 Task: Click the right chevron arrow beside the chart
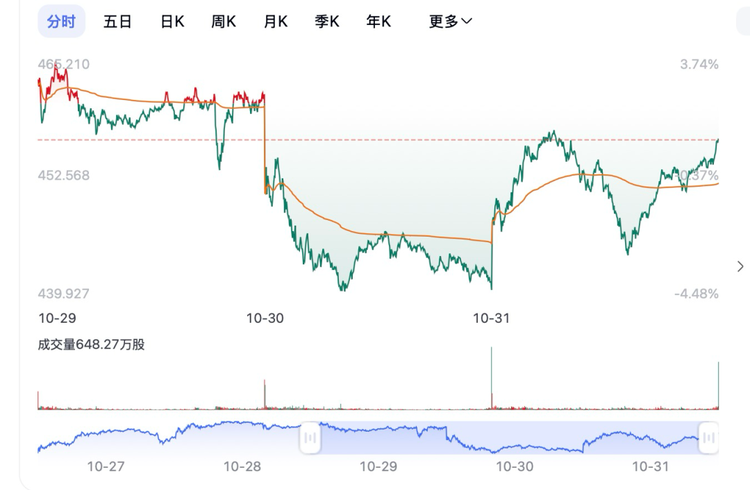(x=740, y=266)
